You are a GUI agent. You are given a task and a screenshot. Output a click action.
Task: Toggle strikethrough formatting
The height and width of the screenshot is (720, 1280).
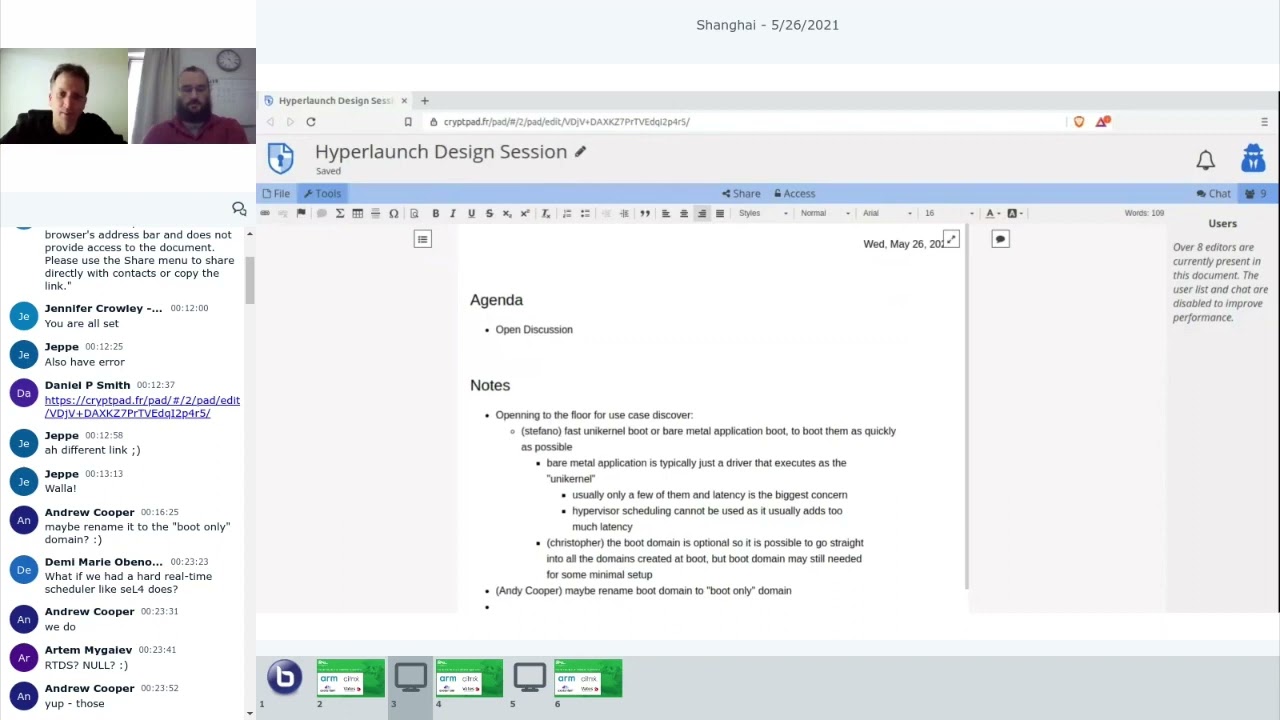[x=489, y=213]
